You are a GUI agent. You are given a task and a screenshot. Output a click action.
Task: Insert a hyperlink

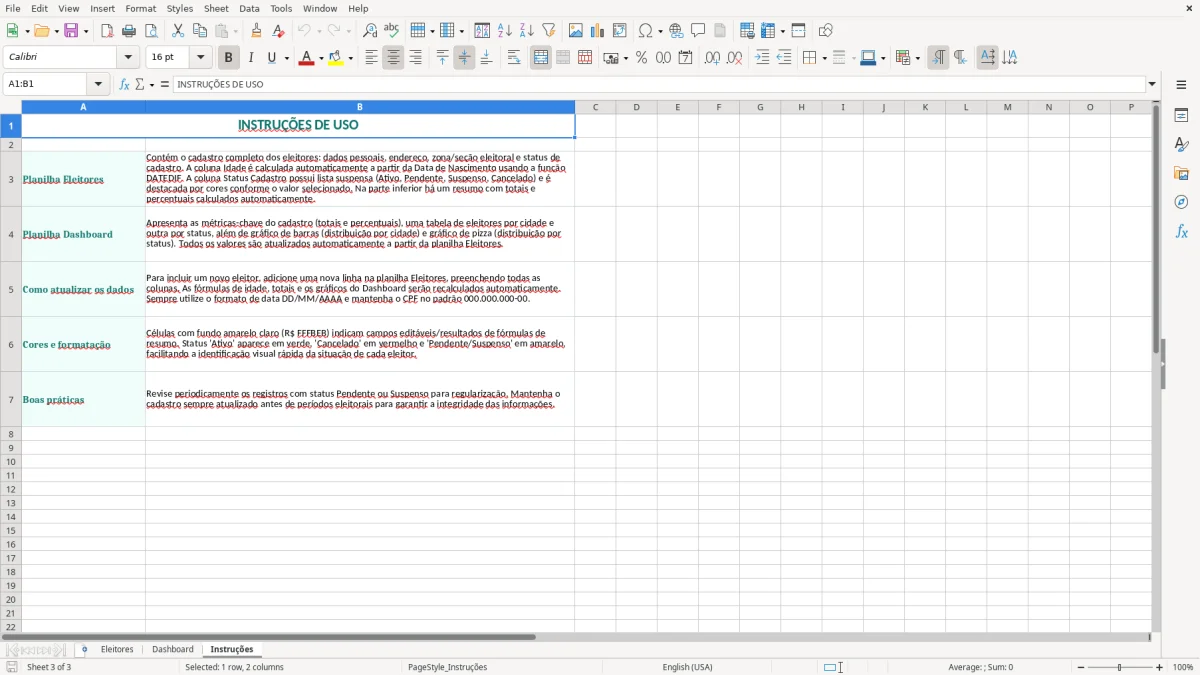(676, 31)
